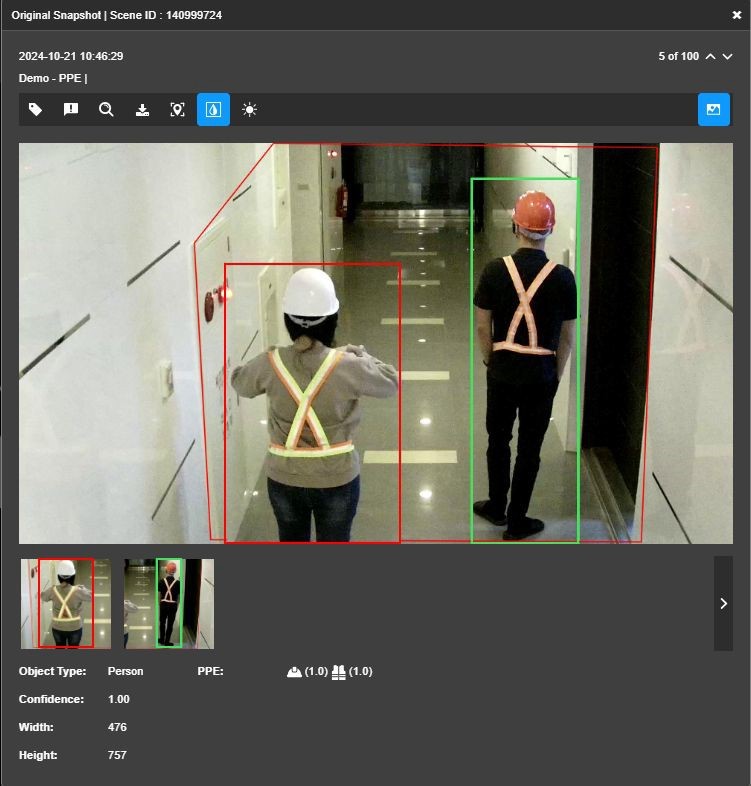
Task: Click the 'Person' object type value
Action: click(125, 671)
